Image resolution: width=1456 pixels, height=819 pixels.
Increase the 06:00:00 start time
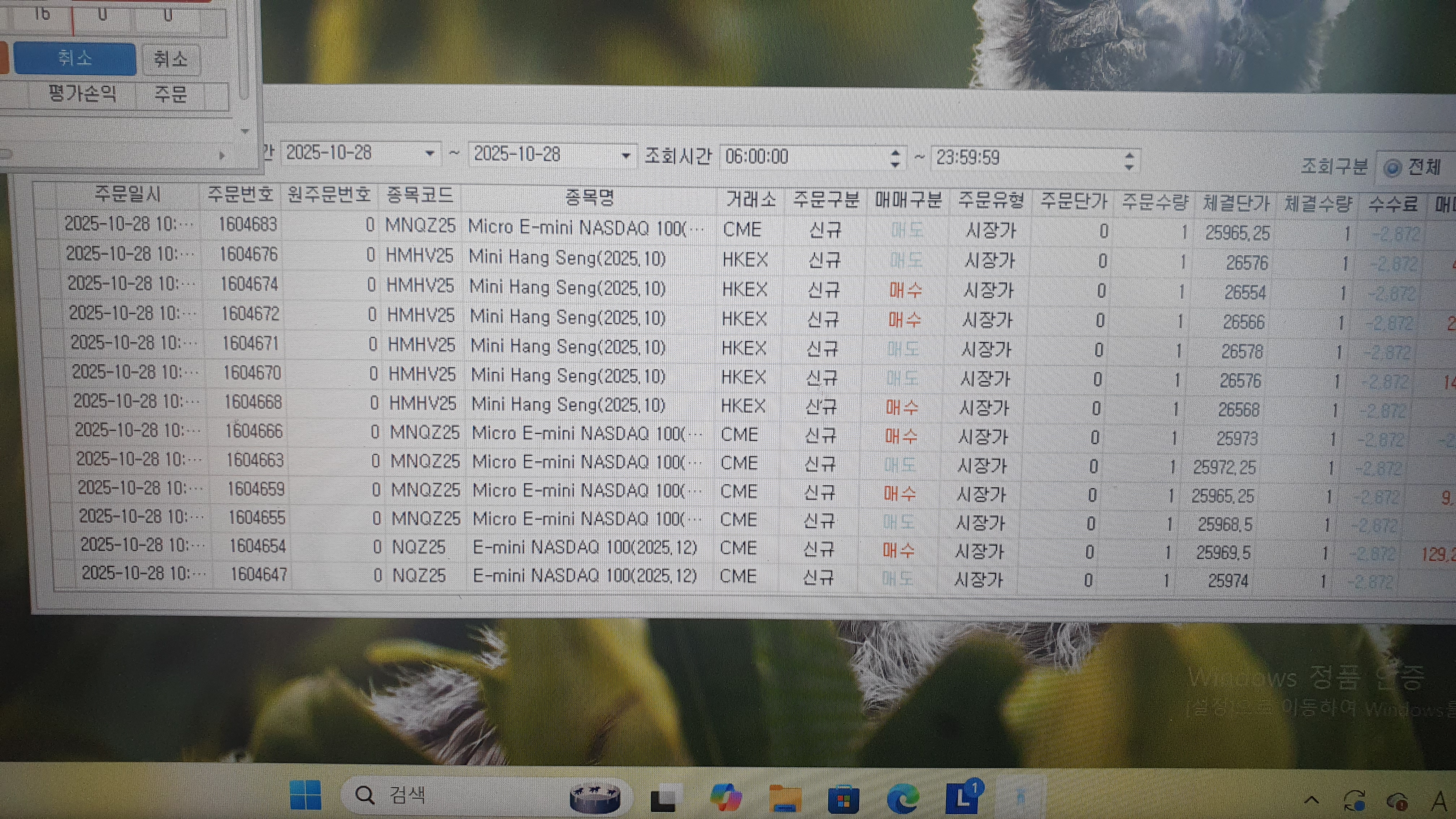895,153
